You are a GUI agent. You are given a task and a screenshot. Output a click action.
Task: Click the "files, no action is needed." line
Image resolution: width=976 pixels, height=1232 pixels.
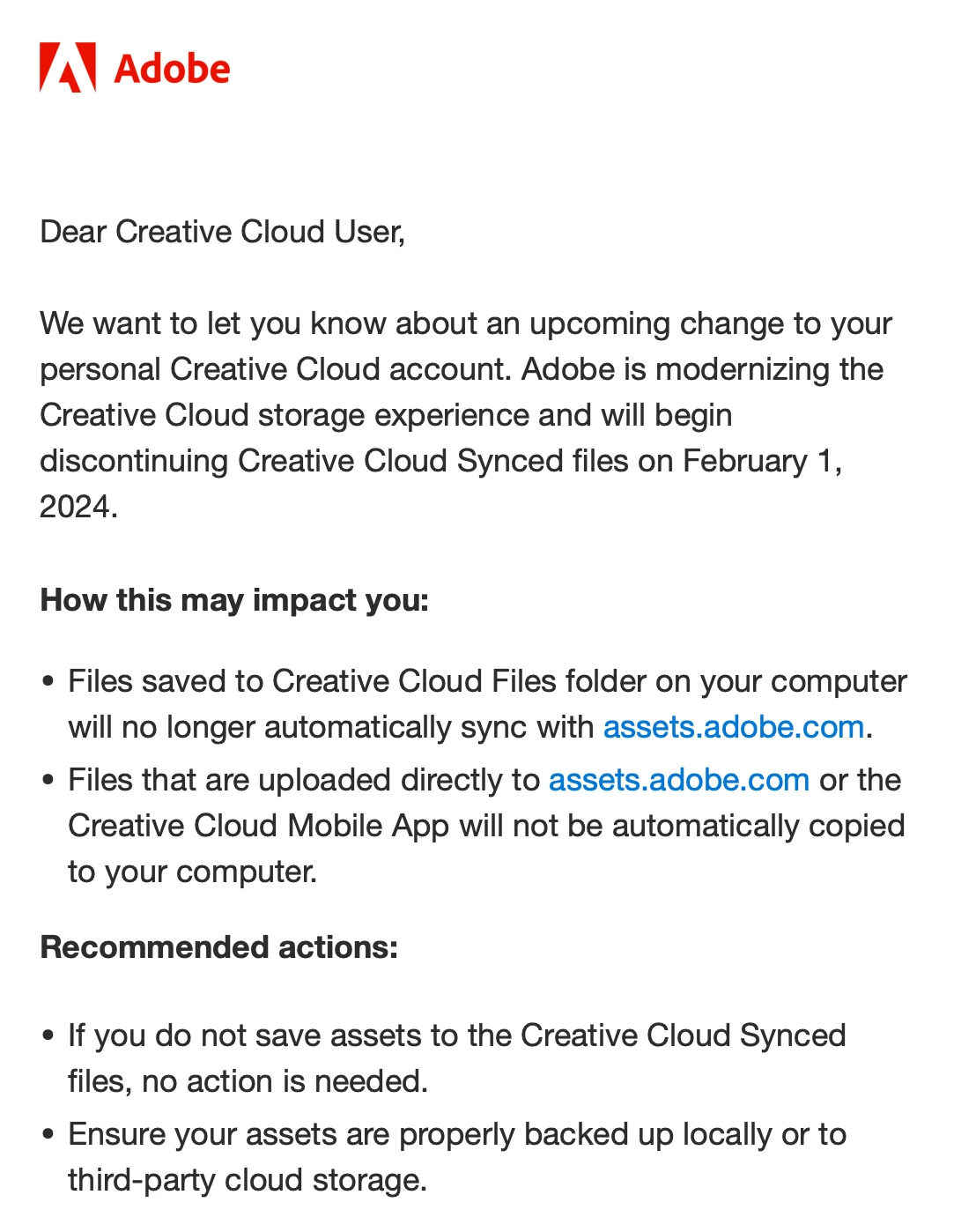click(248, 1081)
